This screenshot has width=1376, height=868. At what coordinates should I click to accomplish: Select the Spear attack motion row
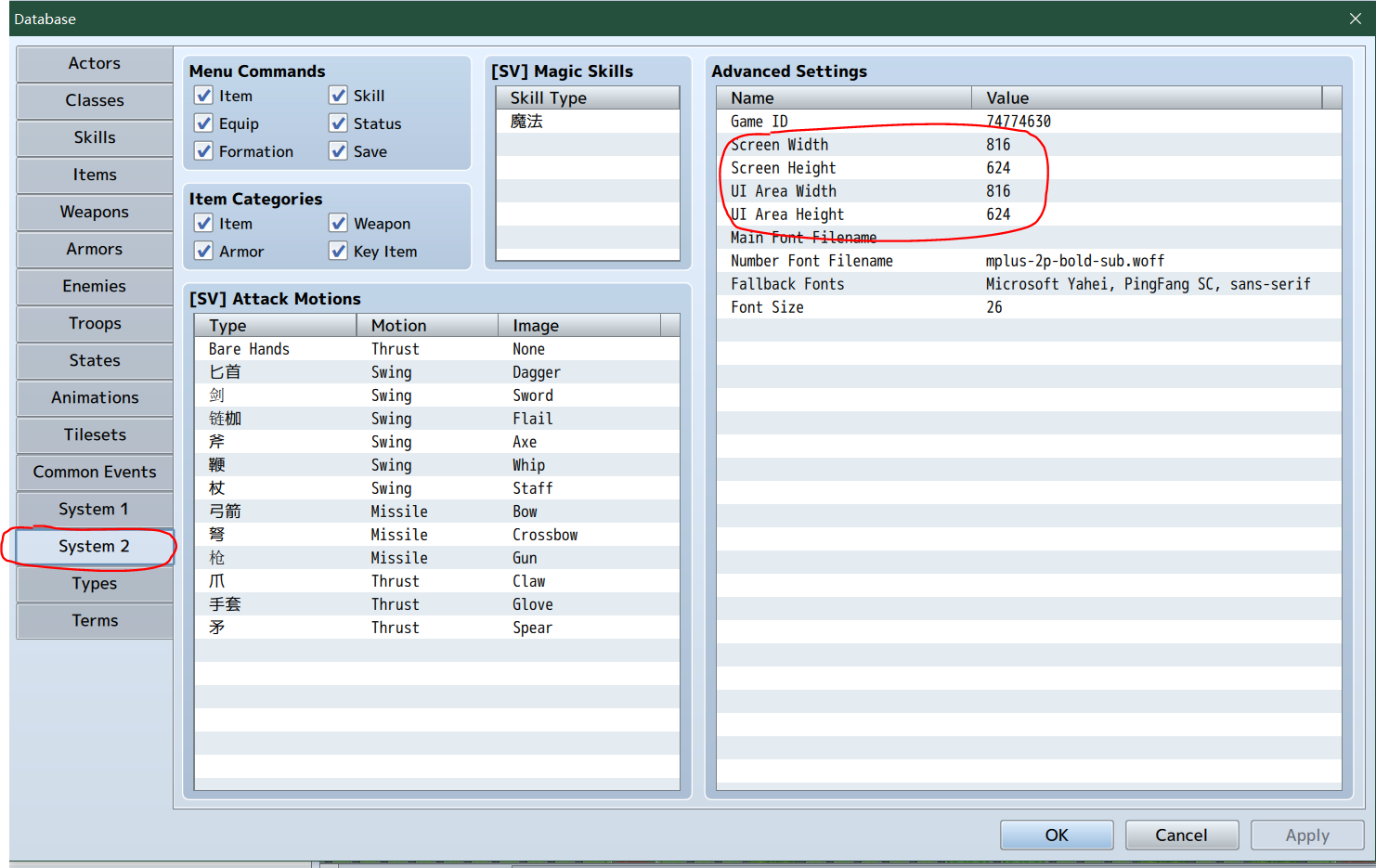[x=437, y=628]
